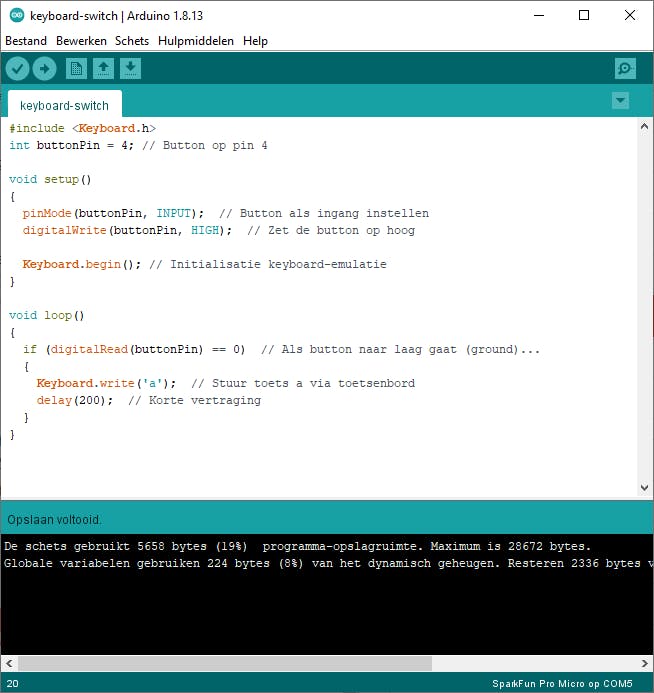Click the comment '// Button op pin 4'
Viewport: 654px width, 693px height.
click(x=205, y=145)
